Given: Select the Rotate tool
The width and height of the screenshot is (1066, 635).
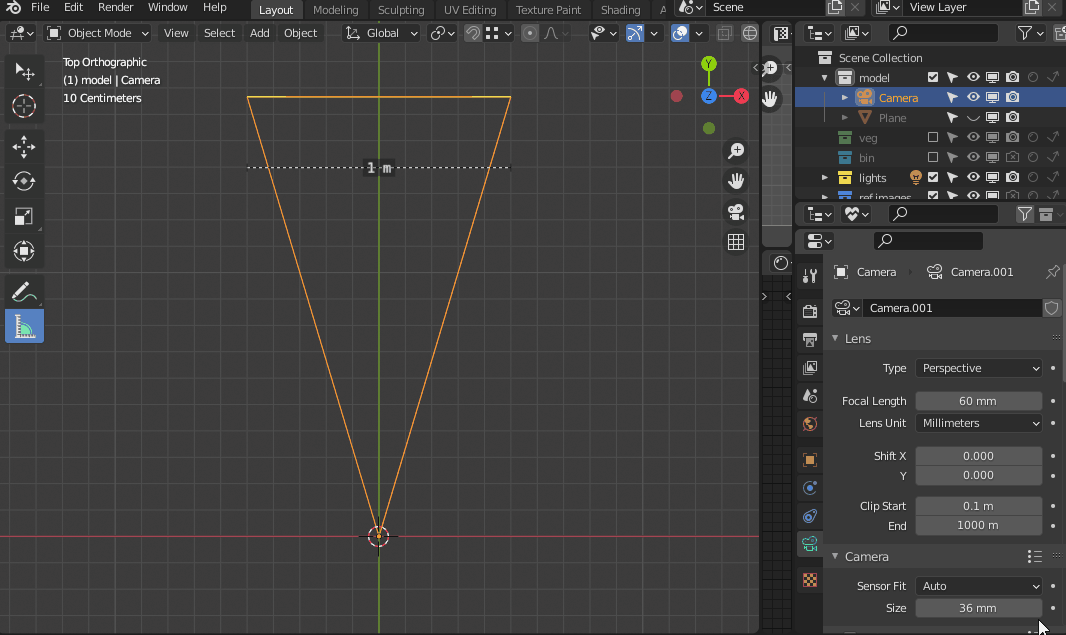Looking at the screenshot, I should point(24,181).
